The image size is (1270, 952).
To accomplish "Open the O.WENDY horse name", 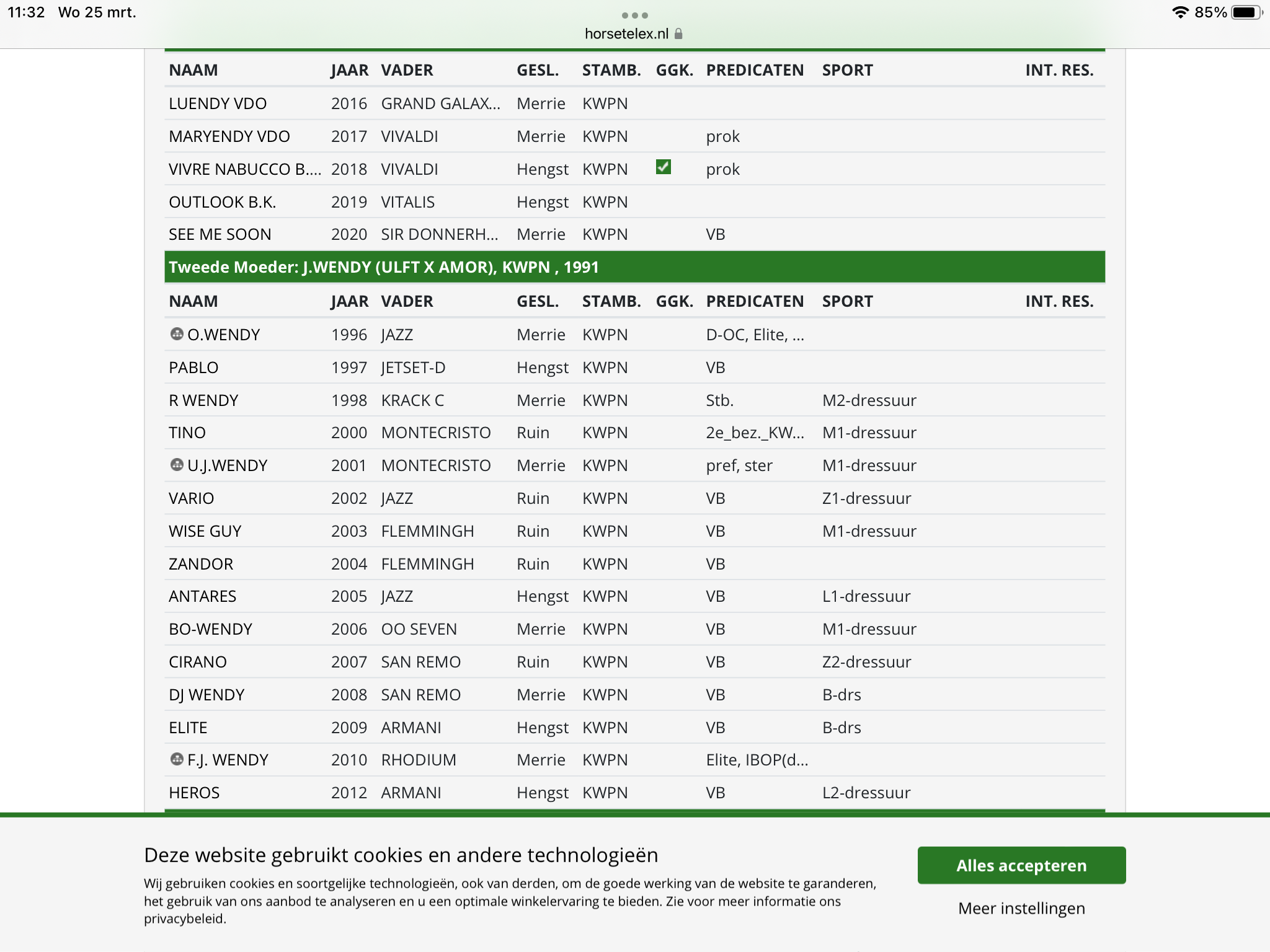I will tap(224, 335).
